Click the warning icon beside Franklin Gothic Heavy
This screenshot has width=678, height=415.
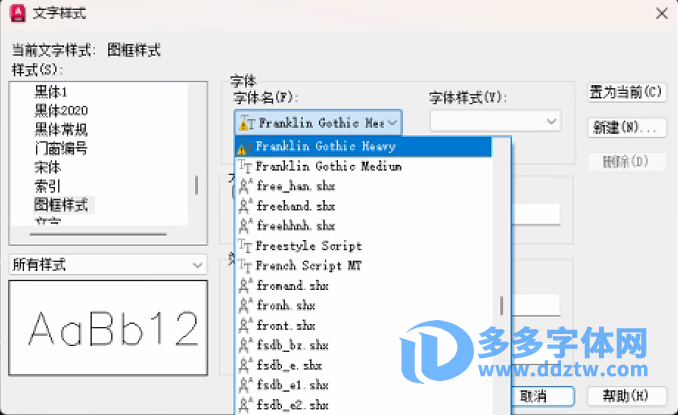coord(243,146)
